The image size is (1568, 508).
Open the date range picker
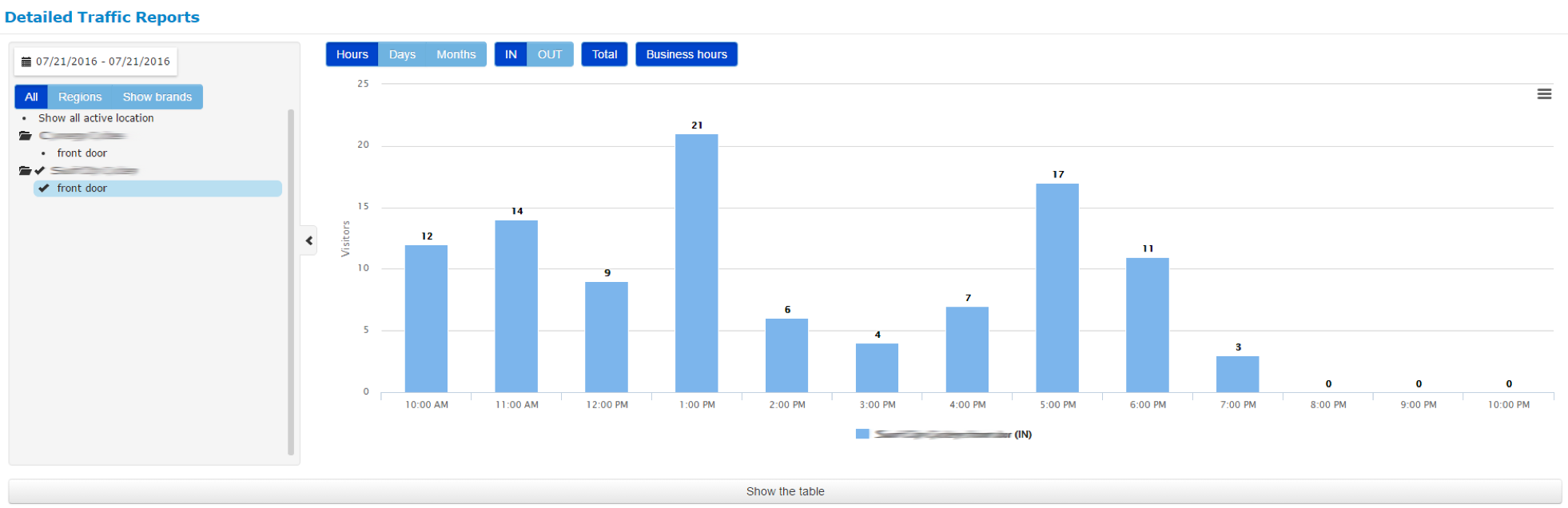click(102, 62)
